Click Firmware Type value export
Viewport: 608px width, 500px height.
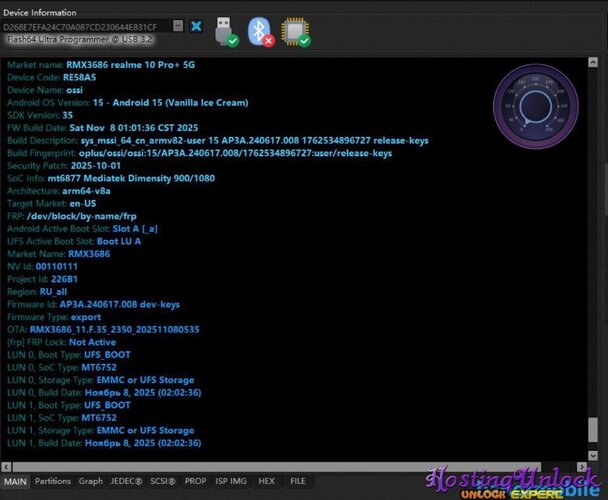click(x=86, y=317)
